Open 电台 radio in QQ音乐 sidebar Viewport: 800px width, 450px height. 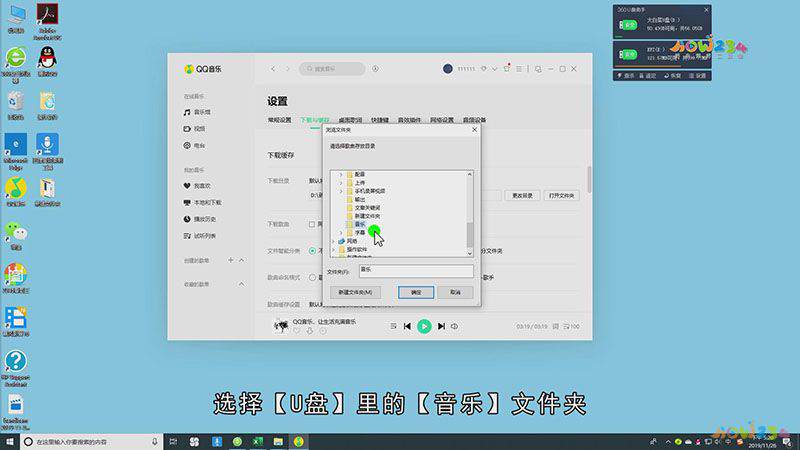[194, 146]
